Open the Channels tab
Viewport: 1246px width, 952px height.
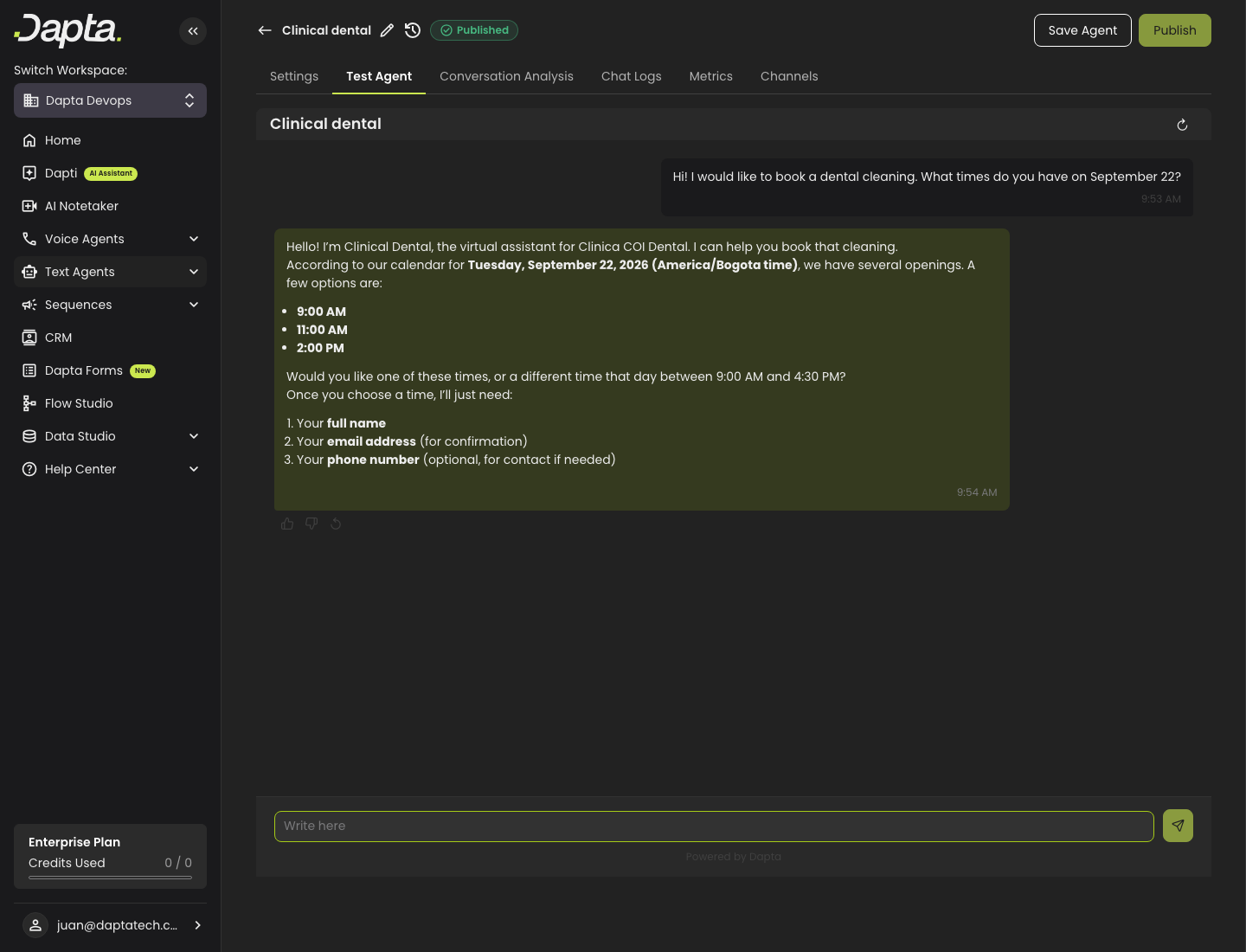789,76
